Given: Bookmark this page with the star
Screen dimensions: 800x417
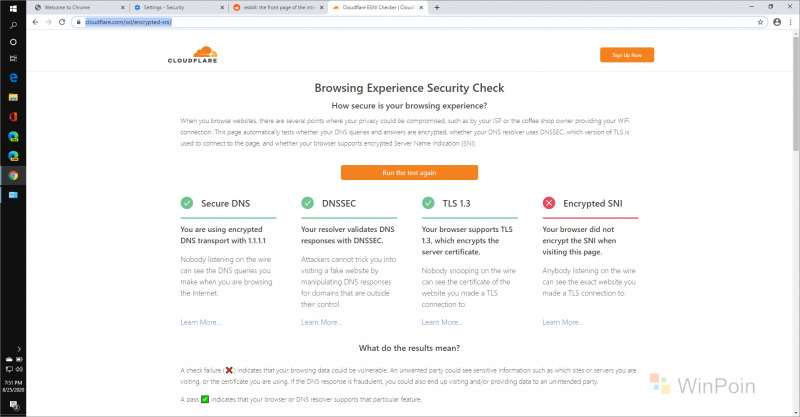Looking at the screenshot, I should pos(760,22).
